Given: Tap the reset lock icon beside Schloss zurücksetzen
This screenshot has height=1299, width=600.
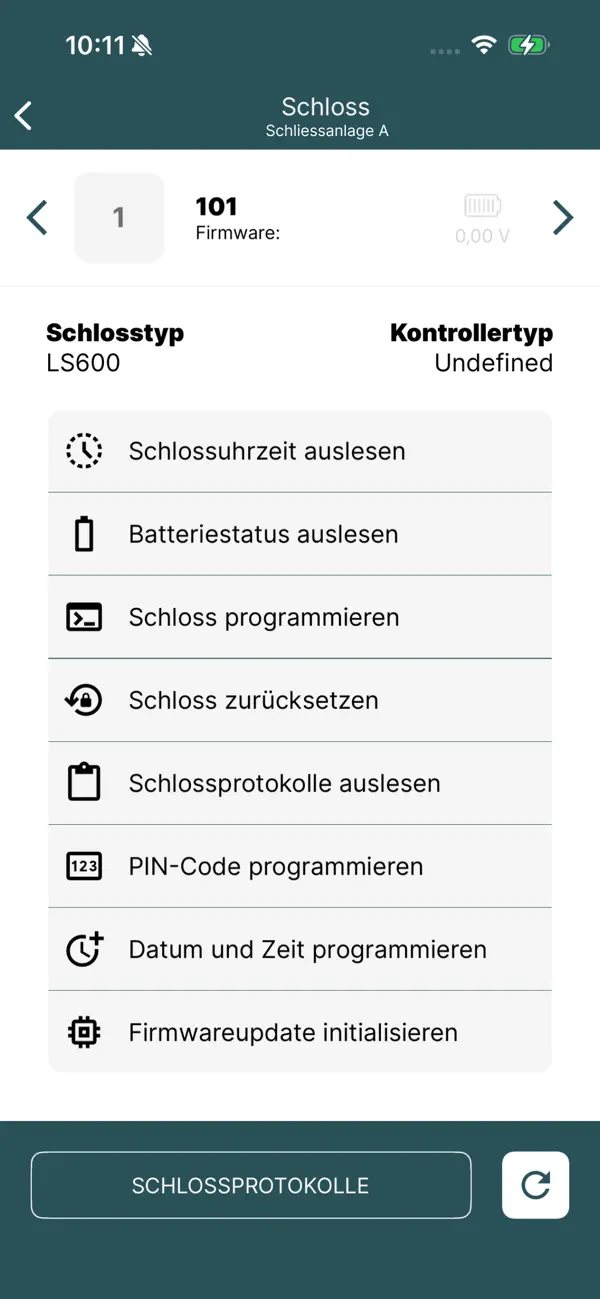Looking at the screenshot, I should 84,699.
